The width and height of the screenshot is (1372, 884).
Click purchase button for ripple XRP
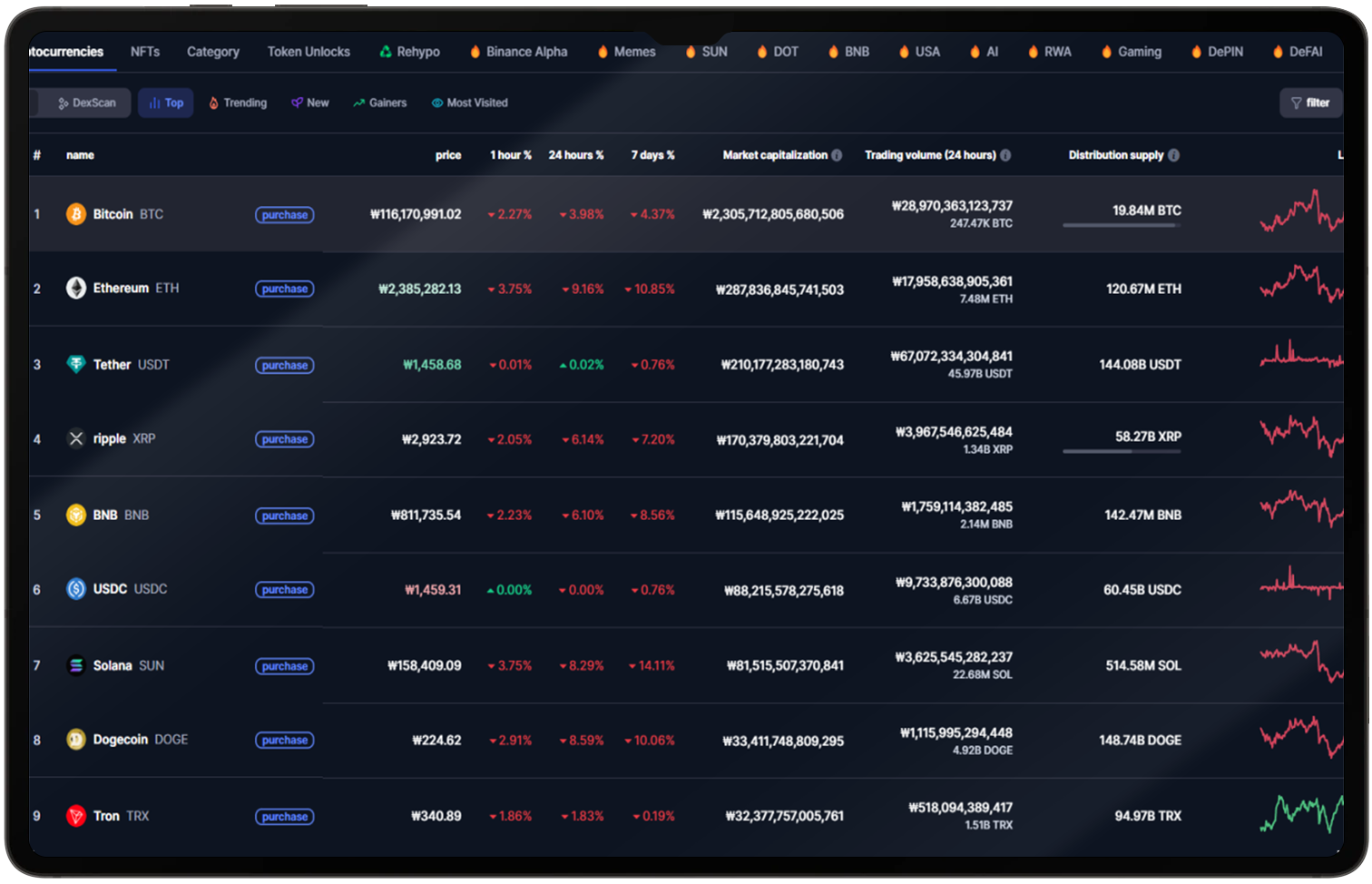(x=285, y=439)
